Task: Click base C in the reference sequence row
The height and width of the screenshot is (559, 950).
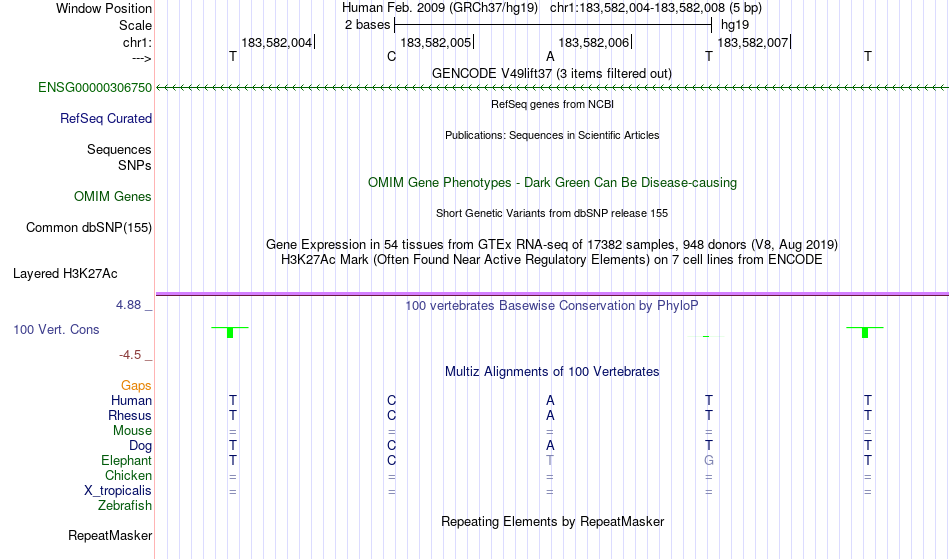Action: coord(391,56)
